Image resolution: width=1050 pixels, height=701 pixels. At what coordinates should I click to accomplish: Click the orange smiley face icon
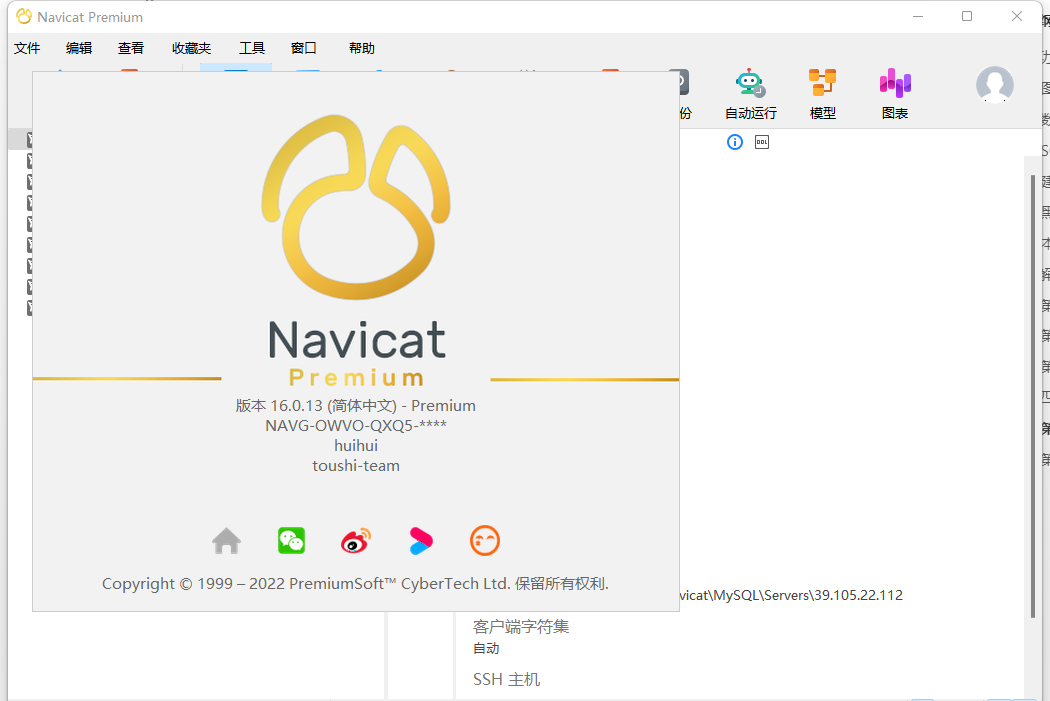click(x=485, y=541)
